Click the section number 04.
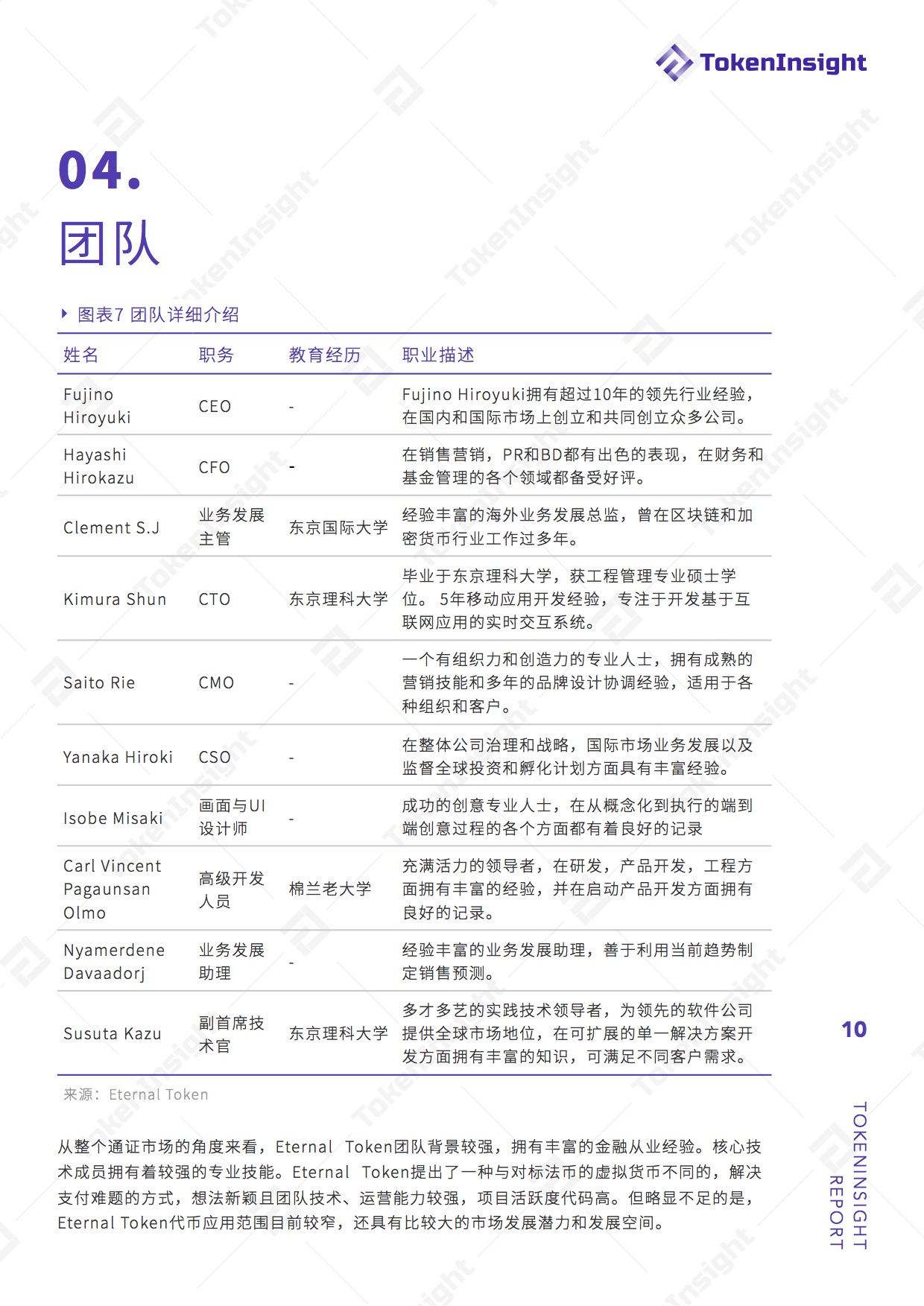 click(x=100, y=171)
